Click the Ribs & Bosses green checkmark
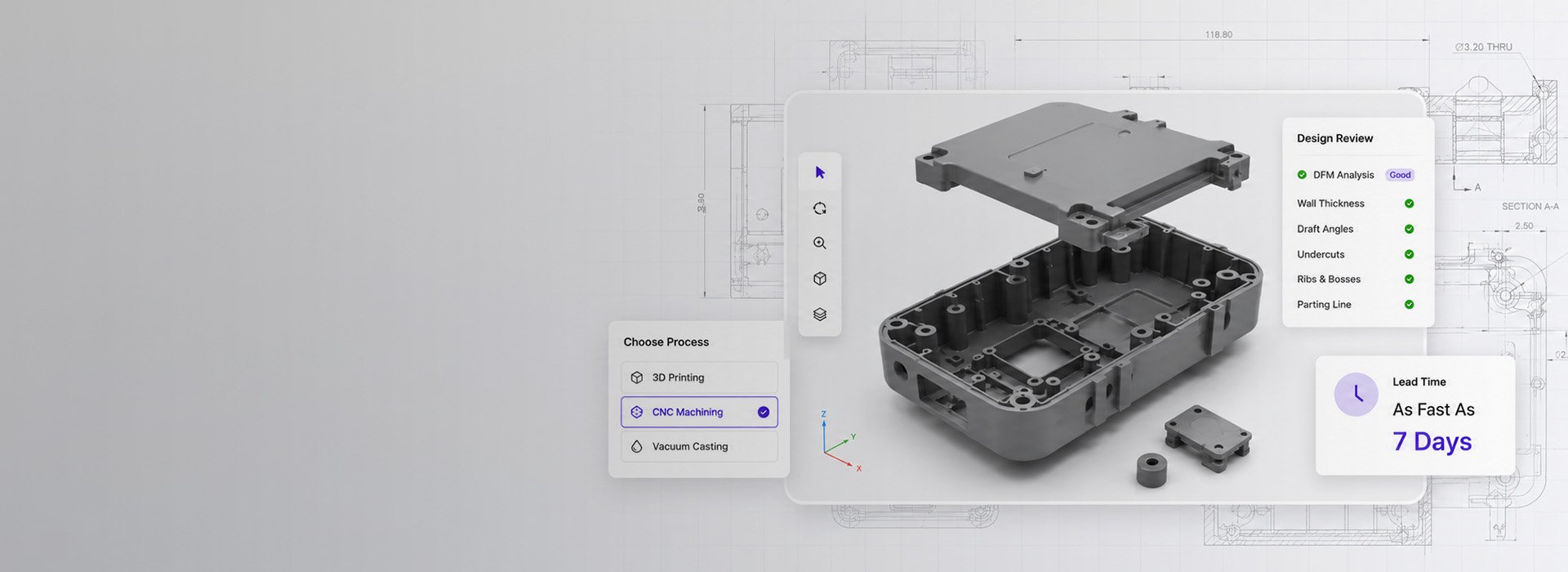1568x572 pixels. click(1409, 279)
